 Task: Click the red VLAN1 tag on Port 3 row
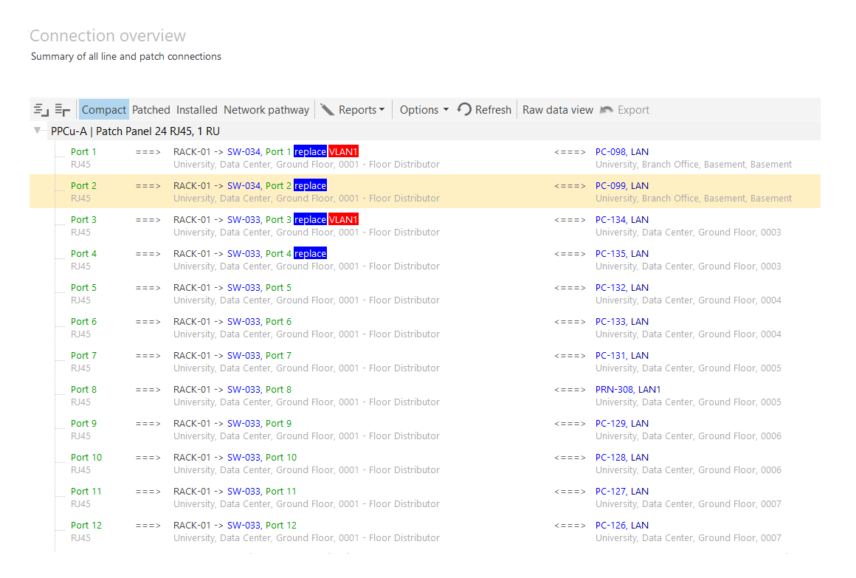[x=343, y=219]
